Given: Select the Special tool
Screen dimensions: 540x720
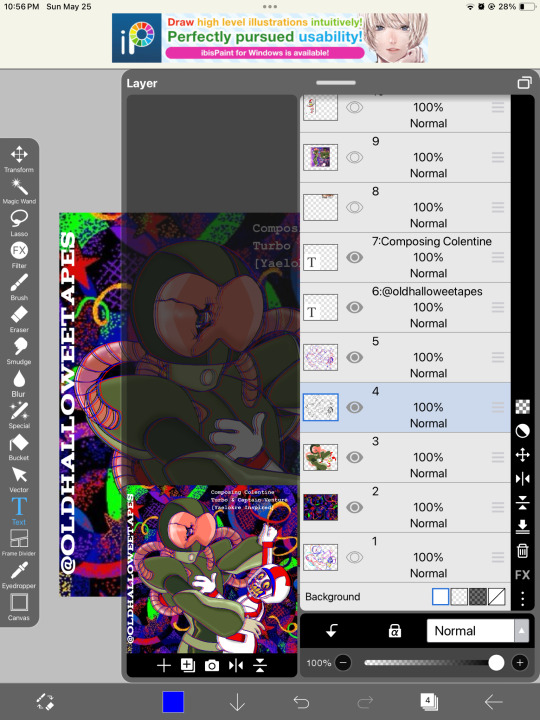Looking at the screenshot, I should coord(19,415).
